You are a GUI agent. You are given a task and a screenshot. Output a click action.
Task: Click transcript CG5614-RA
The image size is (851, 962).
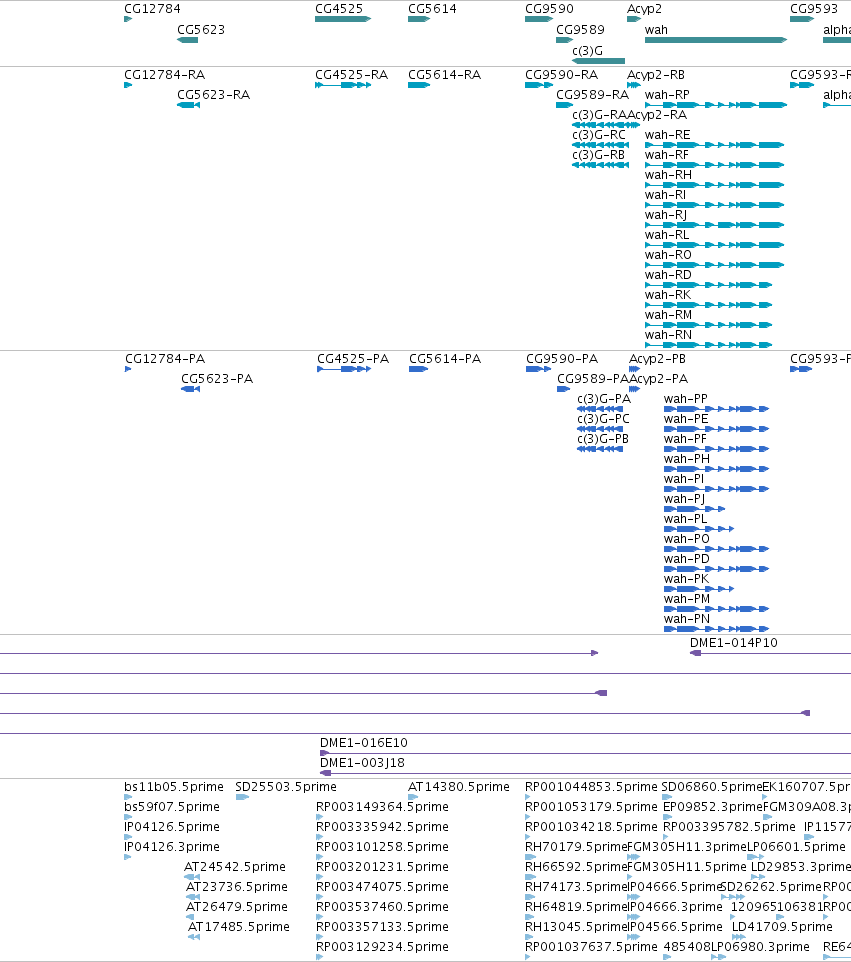(x=444, y=75)
